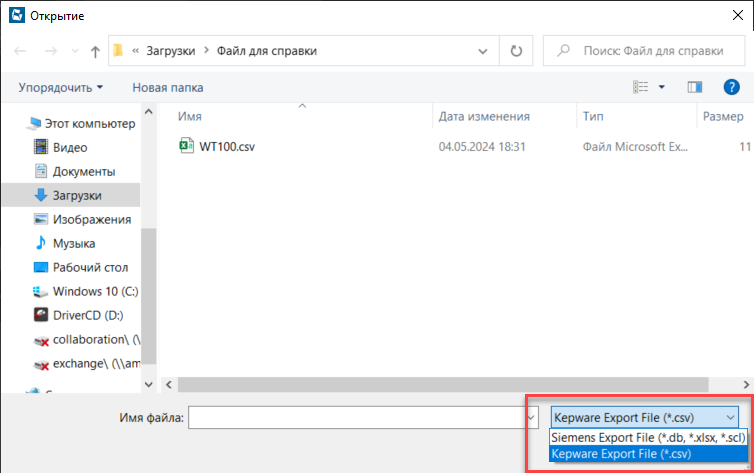Select the Музыка folder

(64, 244)
